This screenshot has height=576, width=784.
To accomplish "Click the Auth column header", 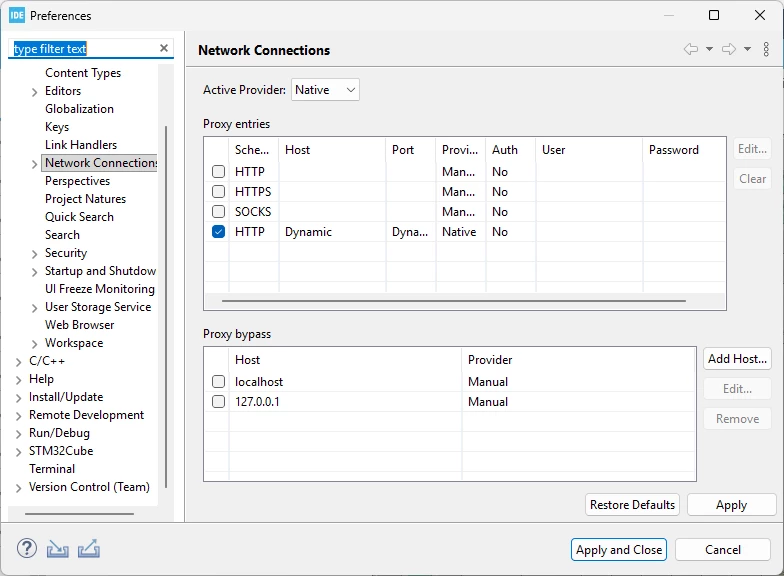I will [x=510, y=150].
